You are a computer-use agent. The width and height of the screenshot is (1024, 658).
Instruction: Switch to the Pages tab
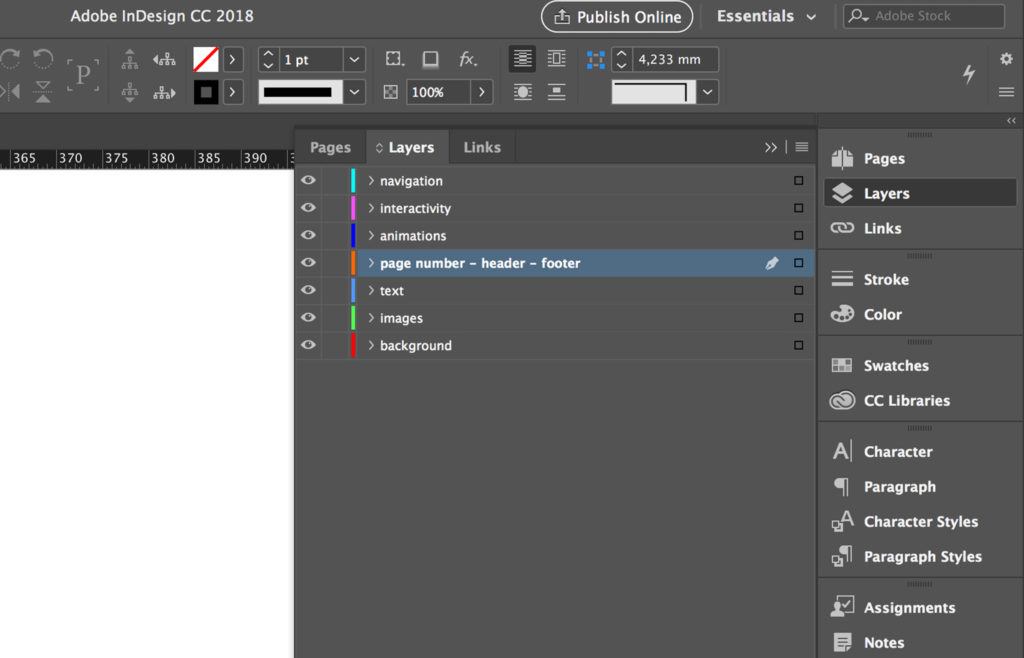point(330,146)
